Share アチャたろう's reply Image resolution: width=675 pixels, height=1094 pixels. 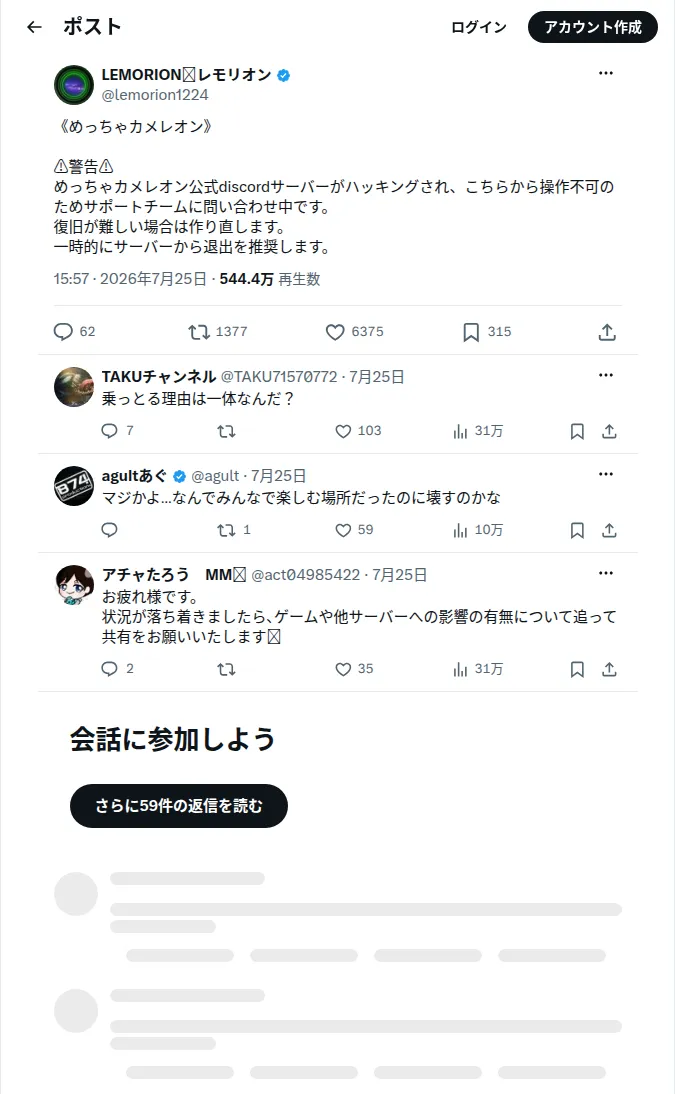click(609, 670)
